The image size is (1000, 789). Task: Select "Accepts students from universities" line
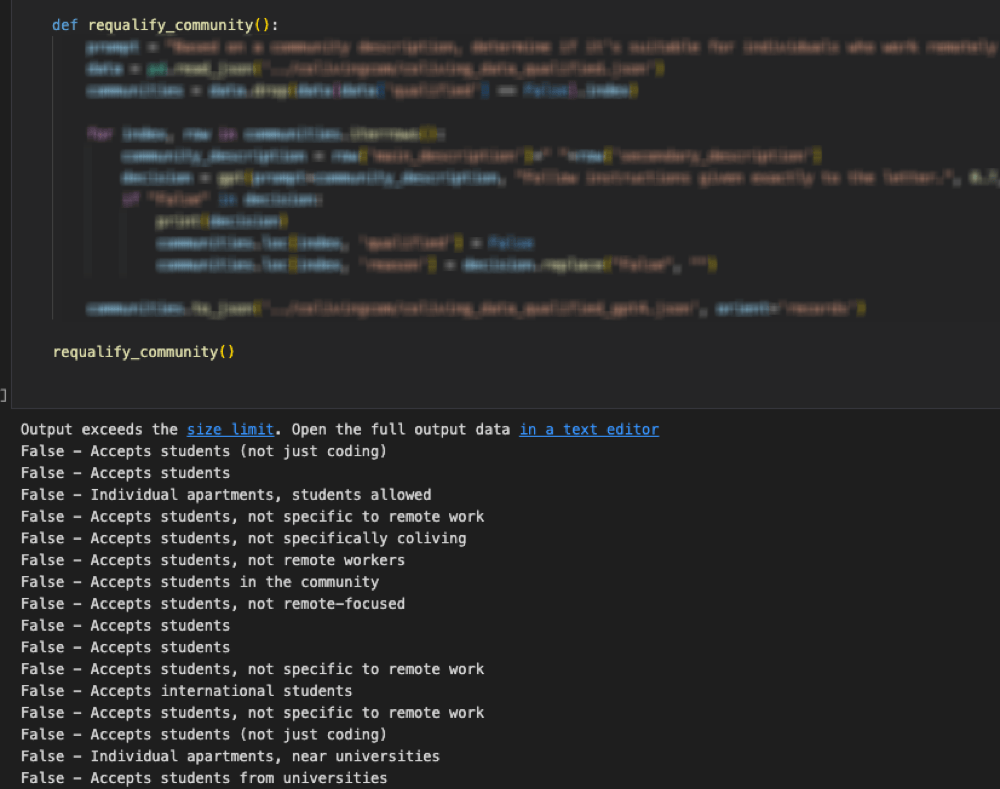pos(204,778)
